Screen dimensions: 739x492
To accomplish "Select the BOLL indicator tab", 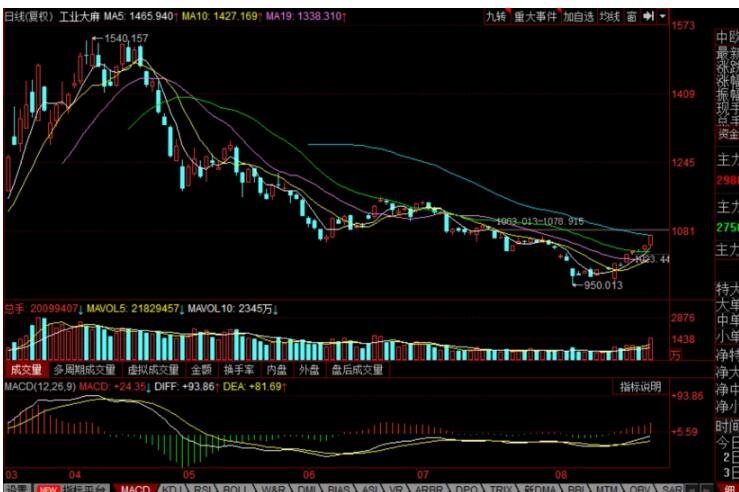I will (234, 488).
